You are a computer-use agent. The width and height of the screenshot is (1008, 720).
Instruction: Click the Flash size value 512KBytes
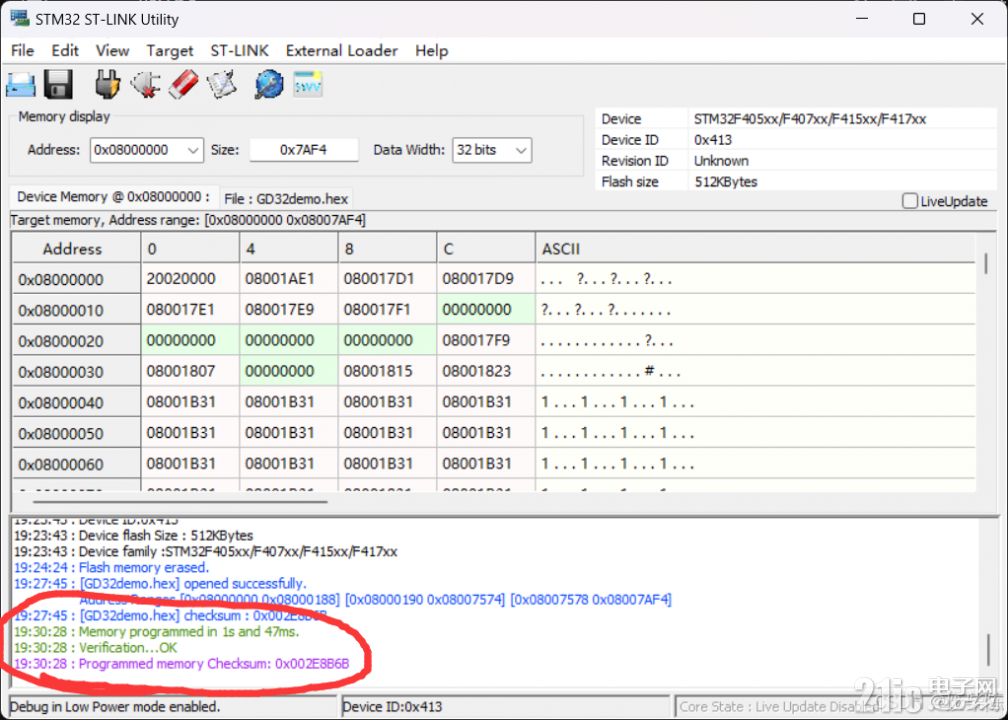tap(725, 182)
